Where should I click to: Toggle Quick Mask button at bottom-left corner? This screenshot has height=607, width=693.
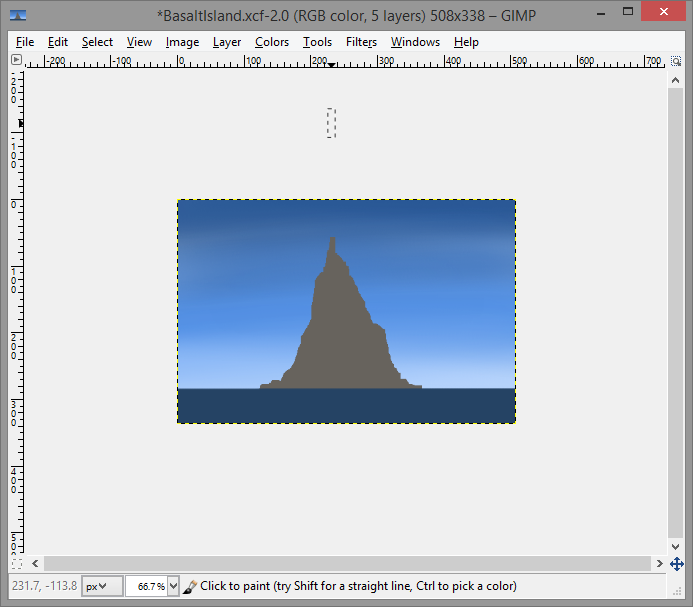(16, 564)
